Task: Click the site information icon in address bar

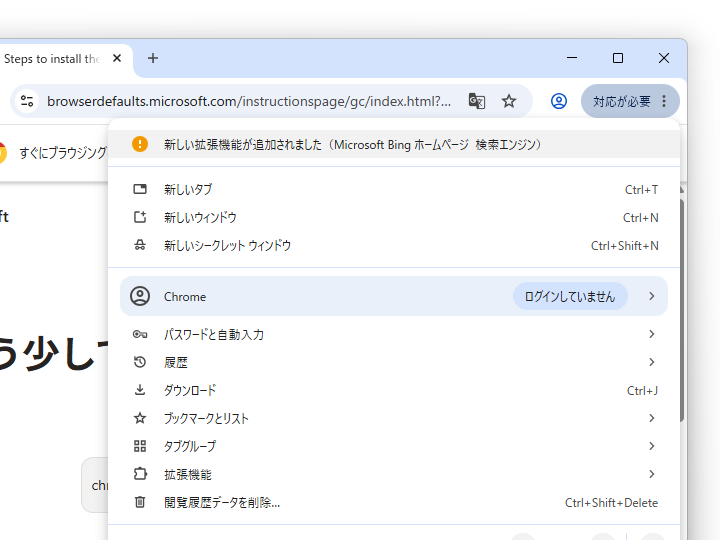Action: [x=27, y=101]
